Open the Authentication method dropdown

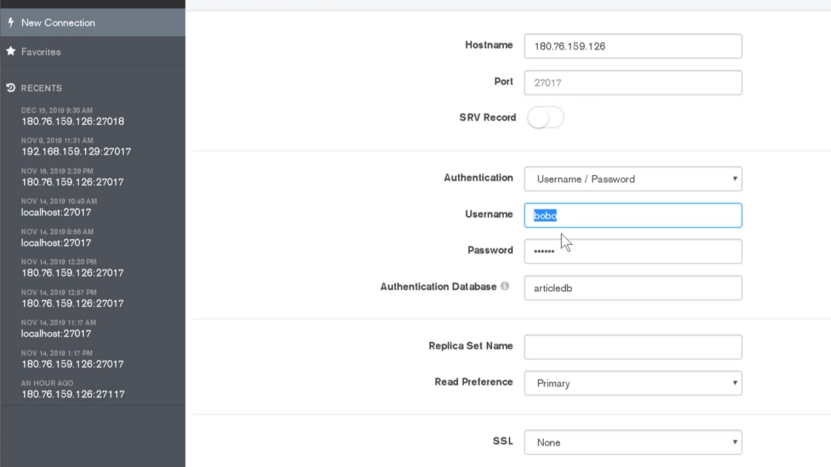click(x=633, y=179)
